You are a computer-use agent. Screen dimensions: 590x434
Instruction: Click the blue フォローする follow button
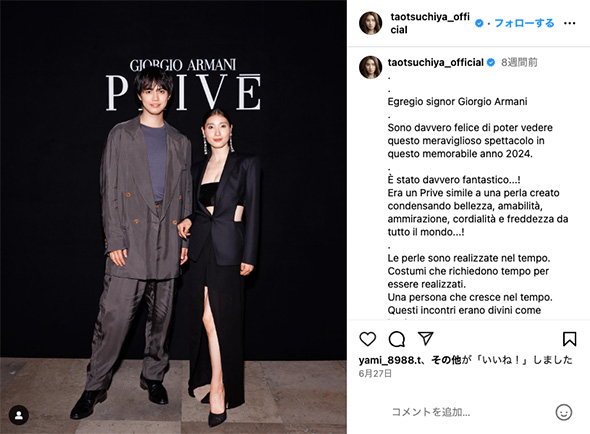[x=524, y=23]
